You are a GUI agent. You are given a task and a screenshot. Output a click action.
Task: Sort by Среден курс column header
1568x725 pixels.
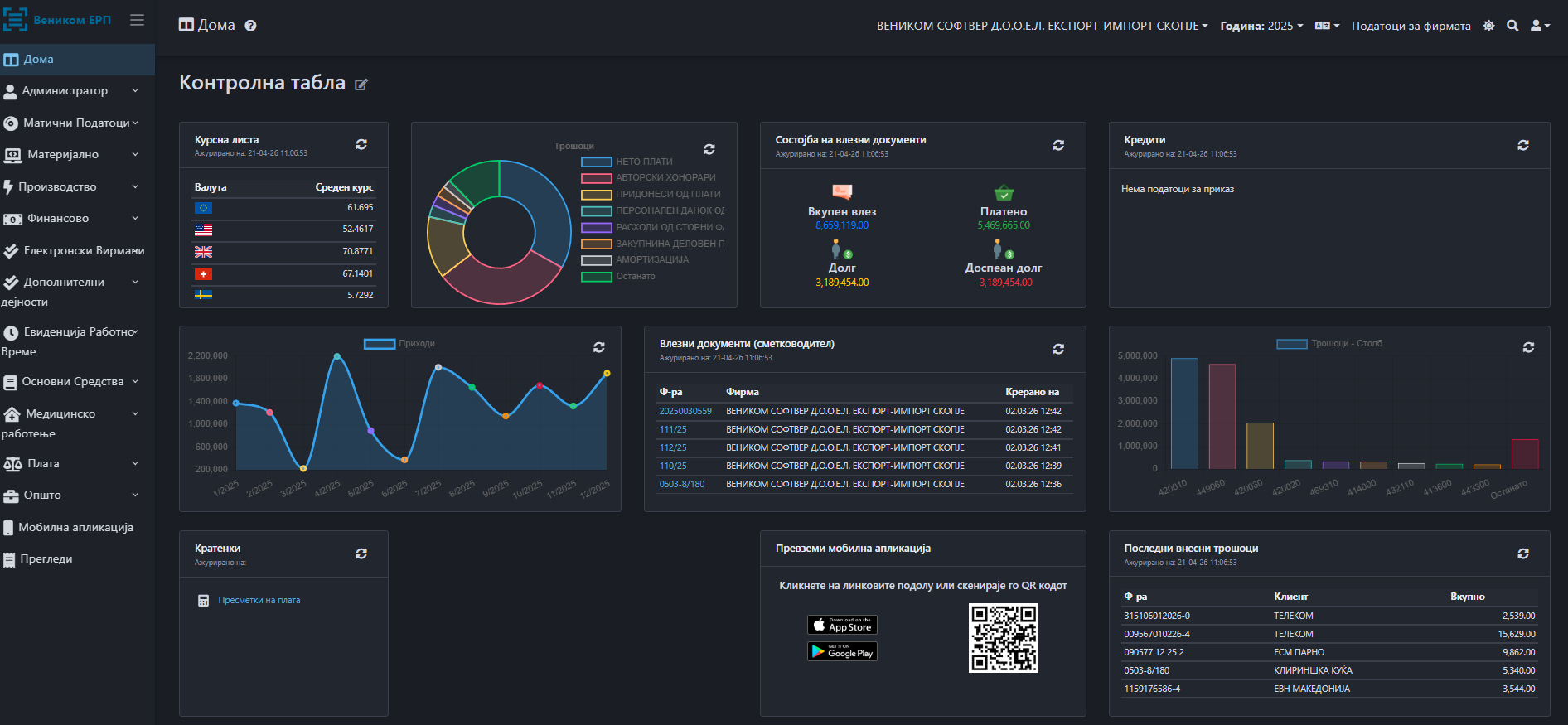coord(344,187)
